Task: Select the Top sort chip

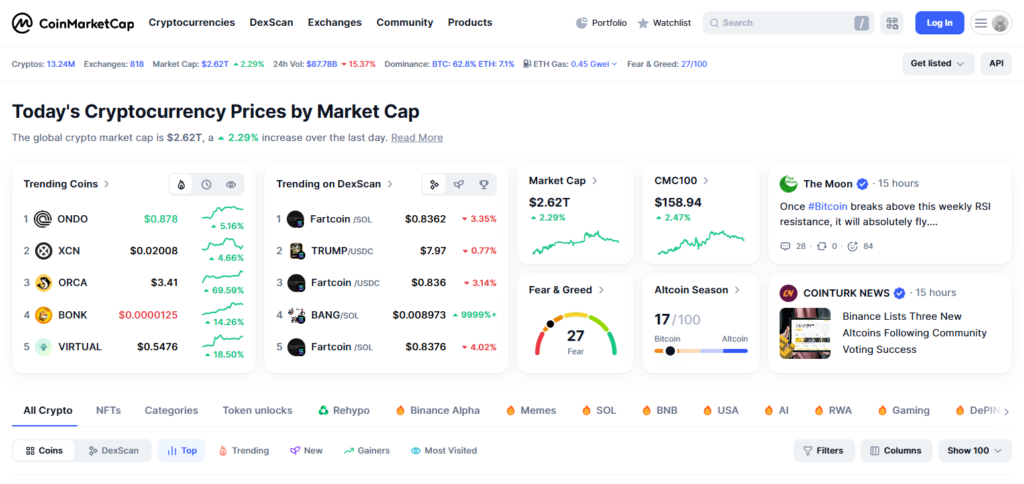Action: 182,451
